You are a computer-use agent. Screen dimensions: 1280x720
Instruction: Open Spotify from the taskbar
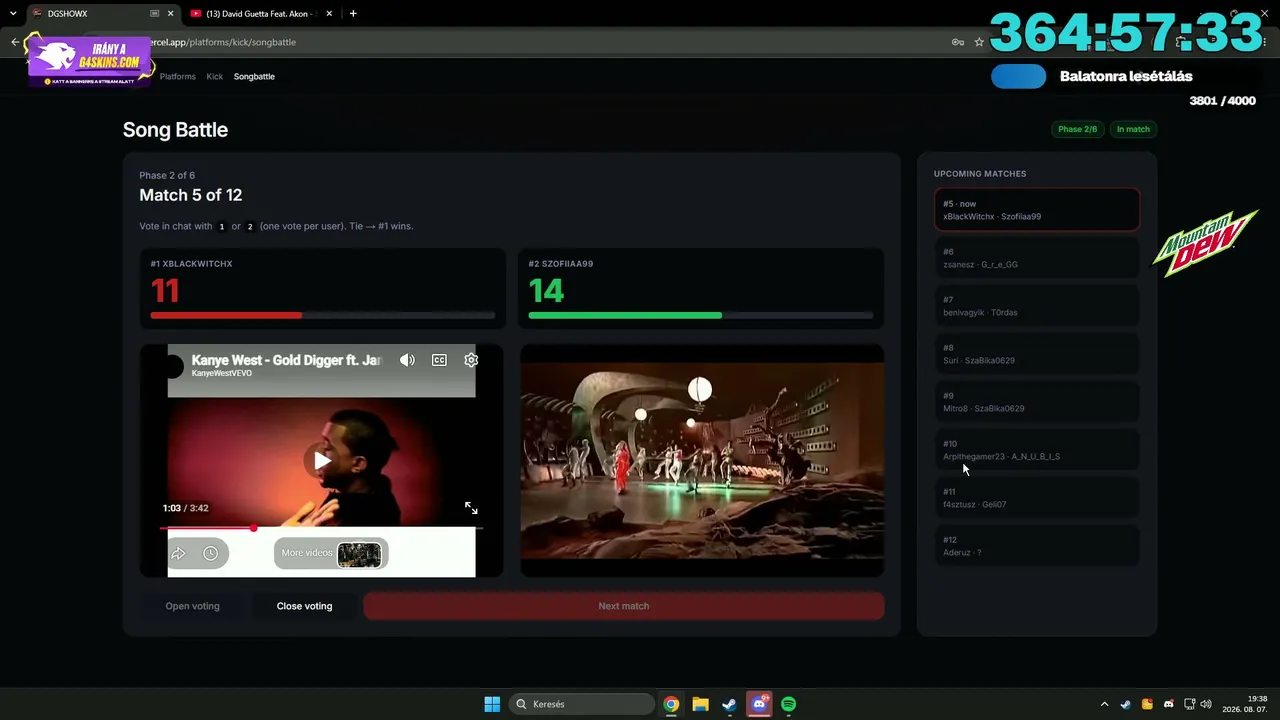pyautogui.click(x=788, y=704)
